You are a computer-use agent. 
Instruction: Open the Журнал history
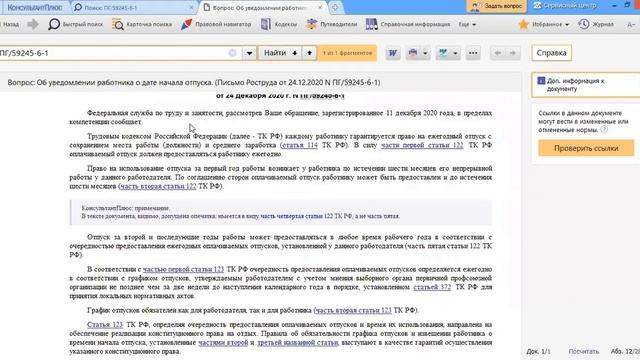596,24
